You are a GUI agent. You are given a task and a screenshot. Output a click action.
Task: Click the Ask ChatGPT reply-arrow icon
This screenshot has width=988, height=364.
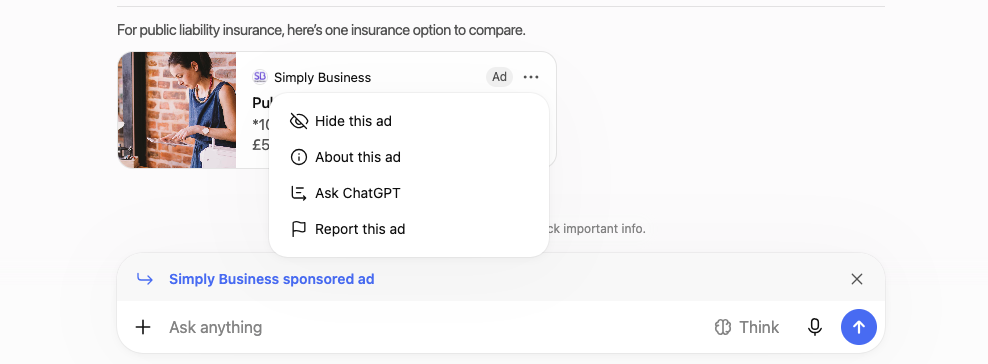coord(299,193)
